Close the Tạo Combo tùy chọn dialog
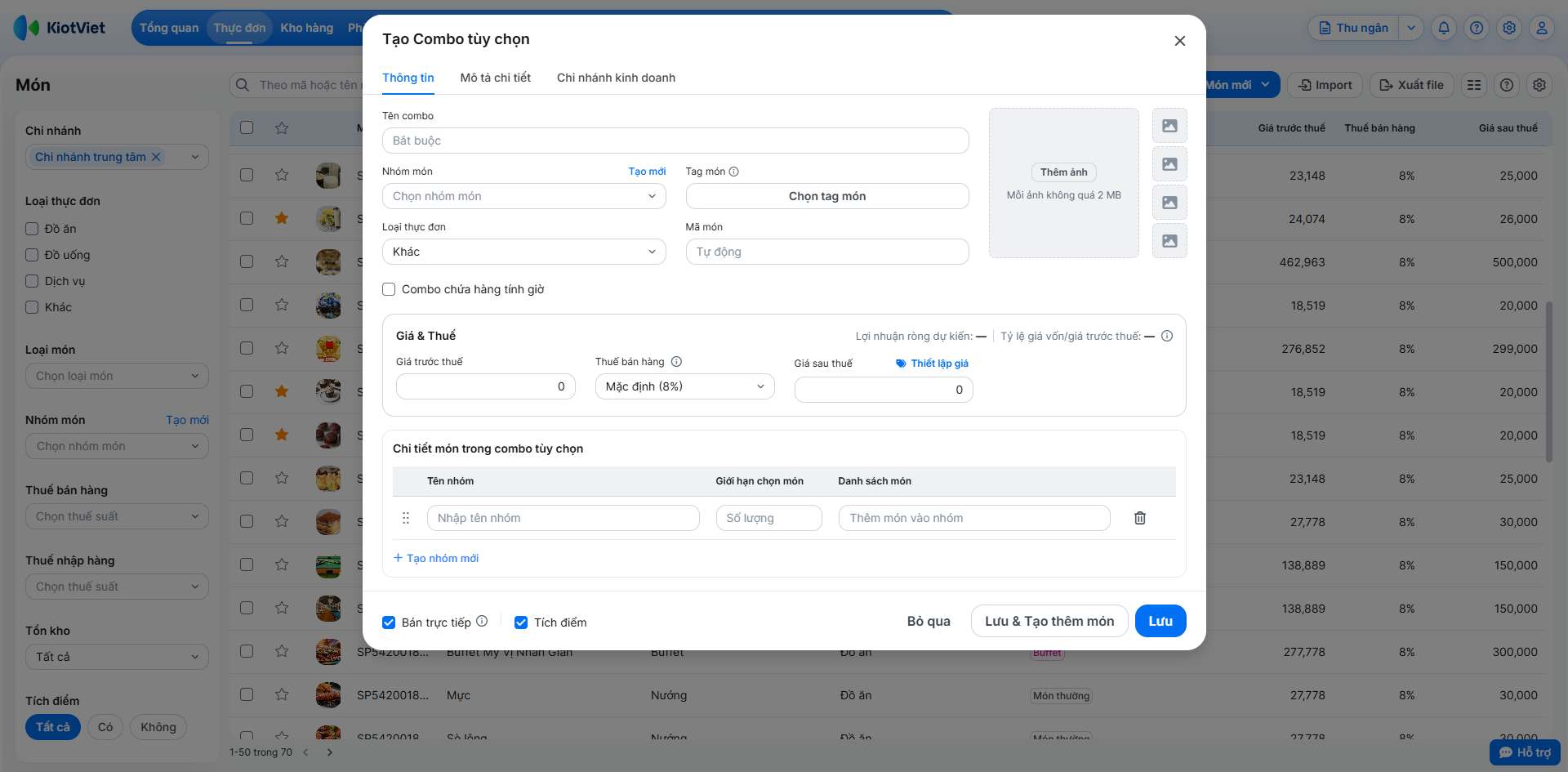 coord(1179,41)
